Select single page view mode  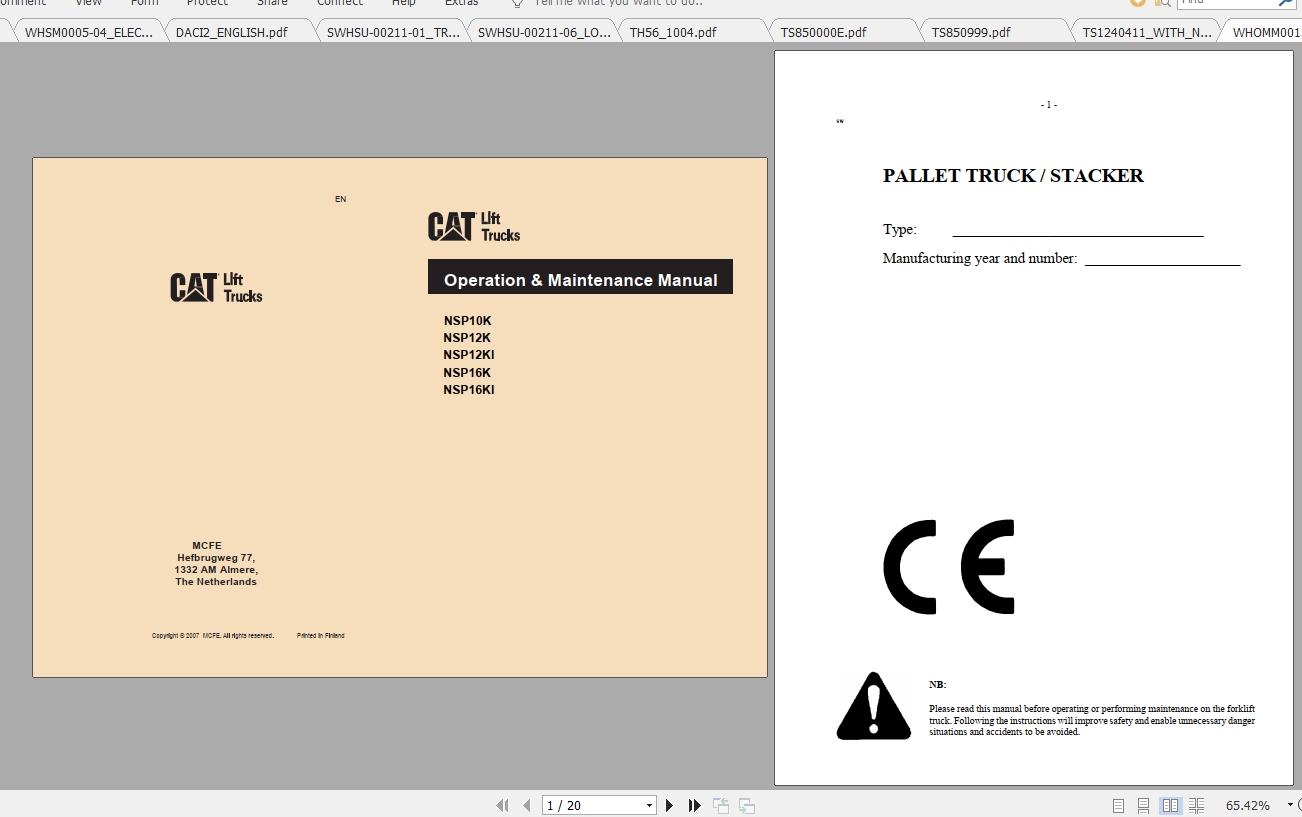[1118, 805]
